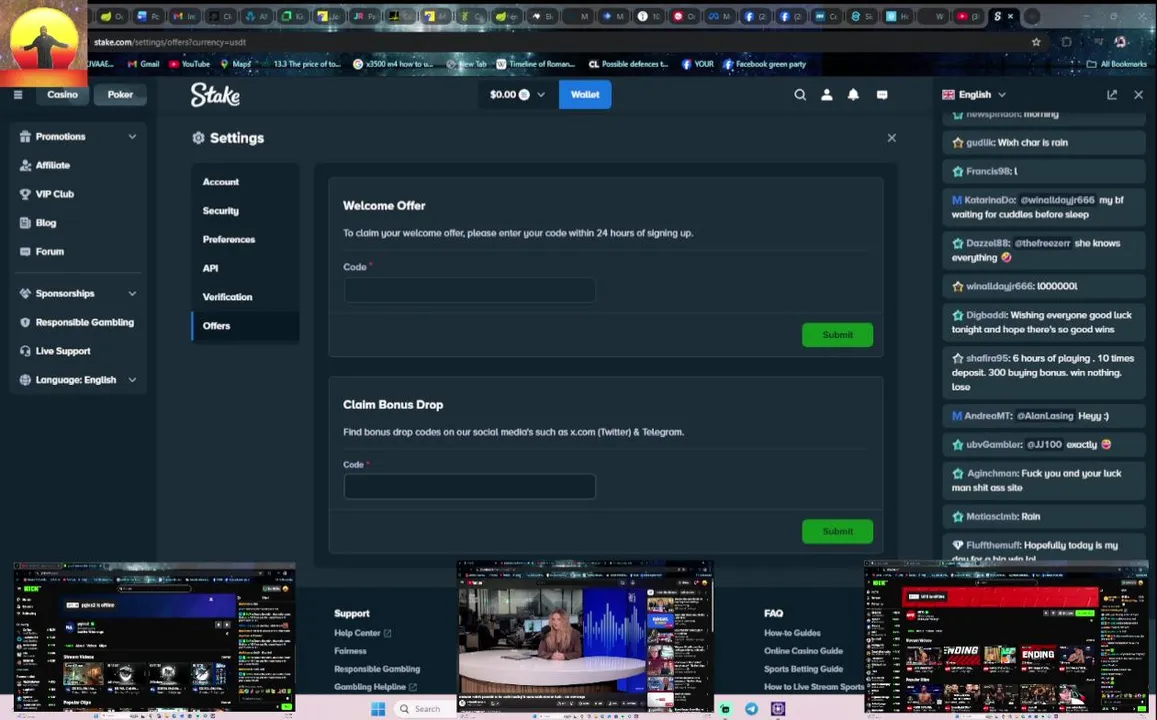Open the Fairness footer link

coord(350,651)
